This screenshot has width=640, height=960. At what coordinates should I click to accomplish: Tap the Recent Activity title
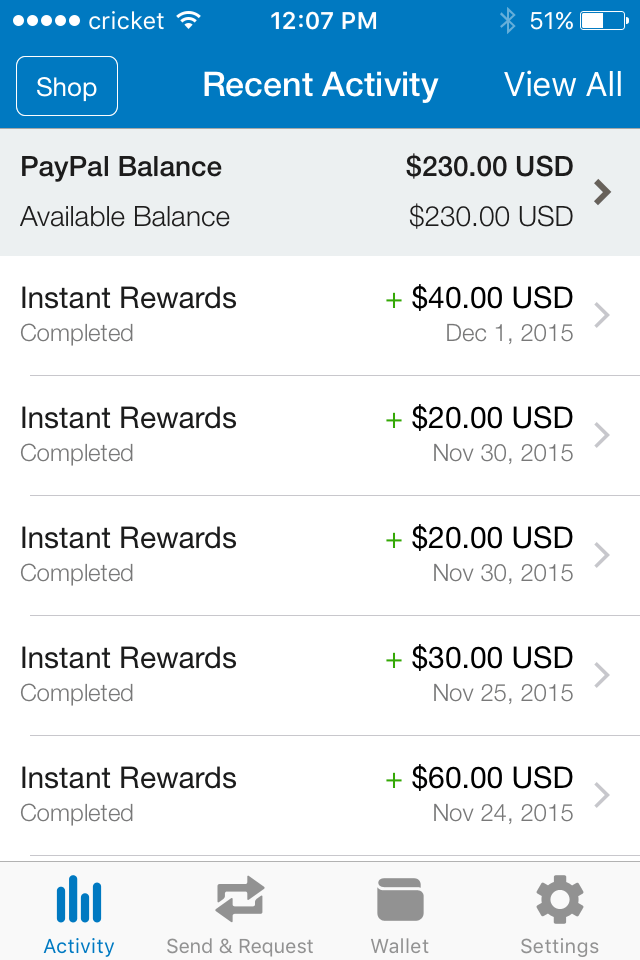320,84
